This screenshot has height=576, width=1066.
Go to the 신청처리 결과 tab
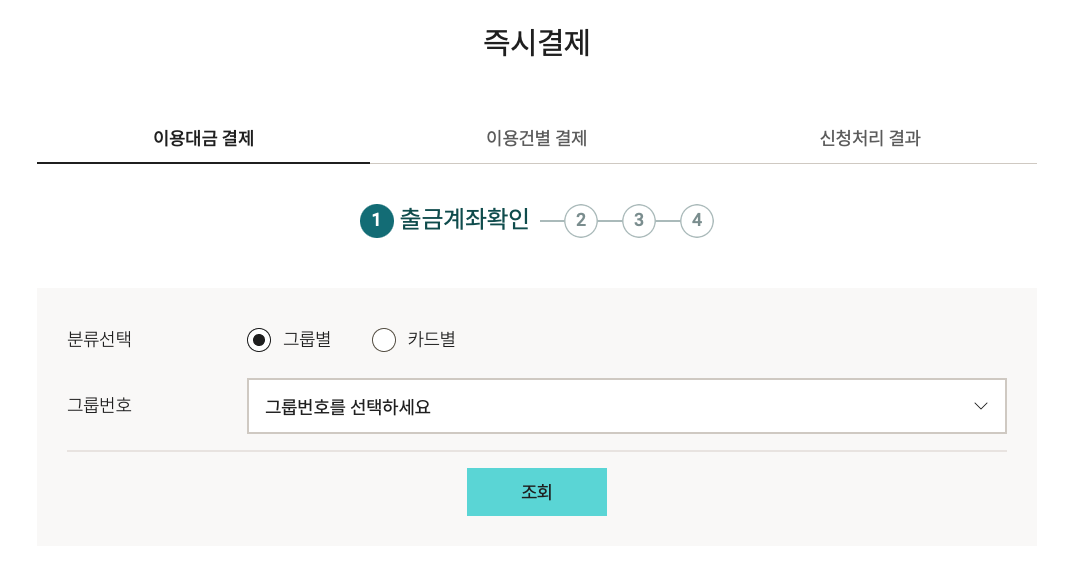coord(869,138)
